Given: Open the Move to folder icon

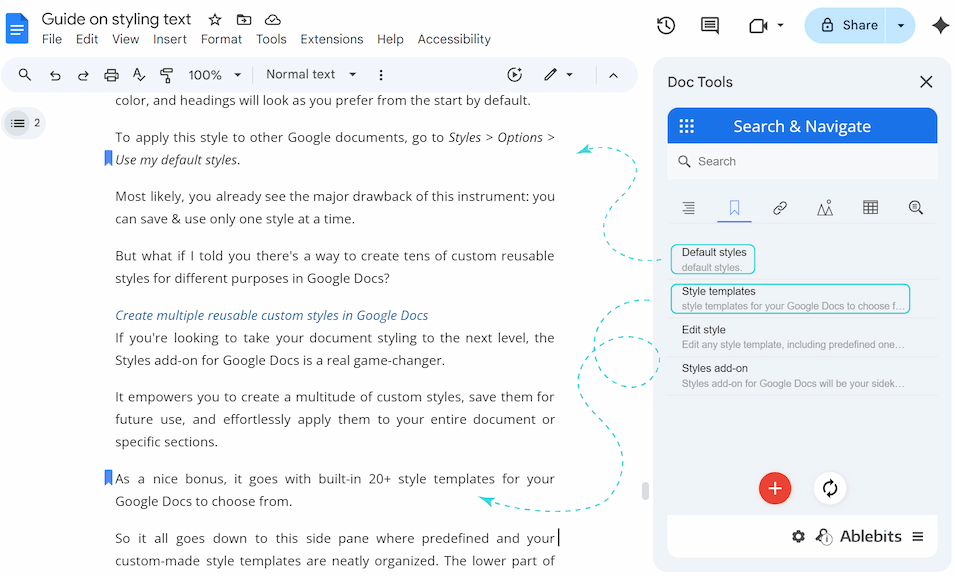Looking at the screenshot, I should point(244,20).
